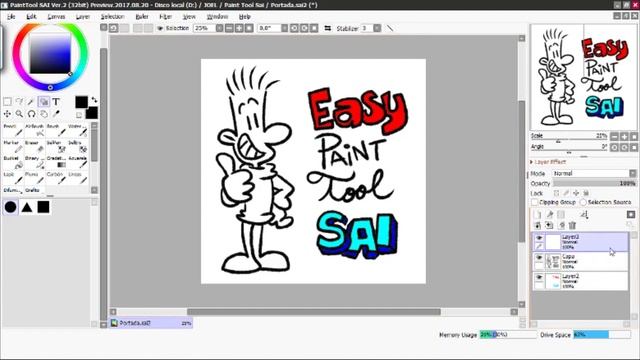Image resolution: width=640 pixels, height=360 pixels.
Task: Toggle the Lock all padlock icon
Action: 586,193
